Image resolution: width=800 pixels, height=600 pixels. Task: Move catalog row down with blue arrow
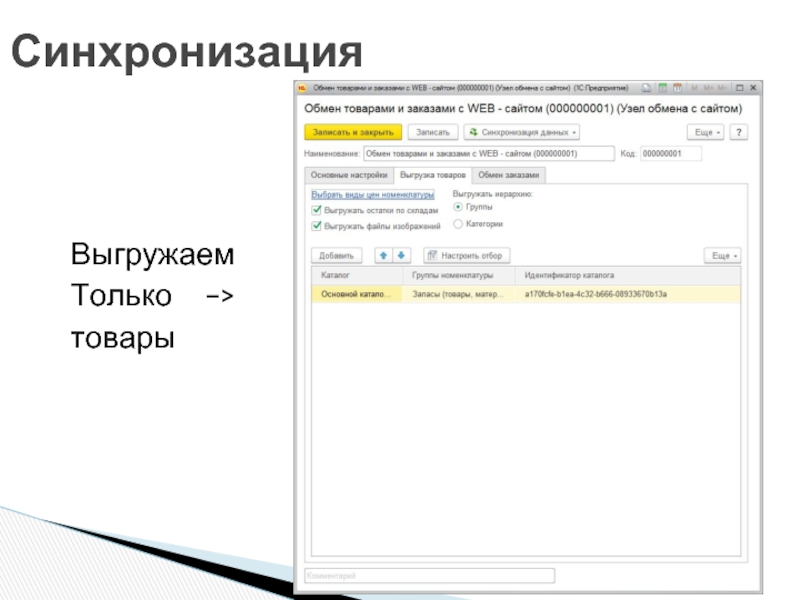(402, 255)
